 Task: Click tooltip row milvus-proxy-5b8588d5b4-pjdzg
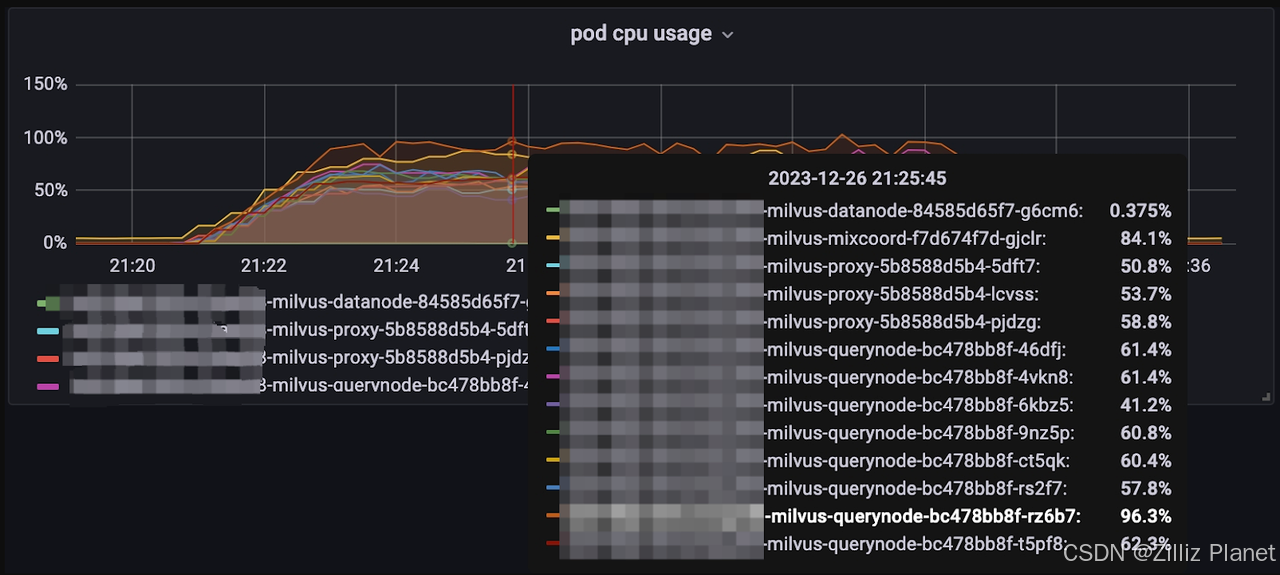click(x=859, y=322)
